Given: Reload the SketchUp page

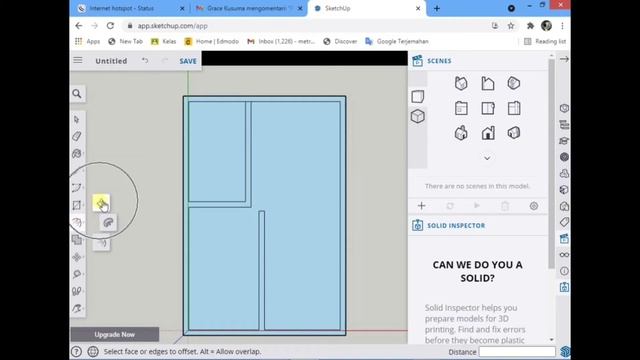Looking at the screenshot, I should (x=110, y=26).
